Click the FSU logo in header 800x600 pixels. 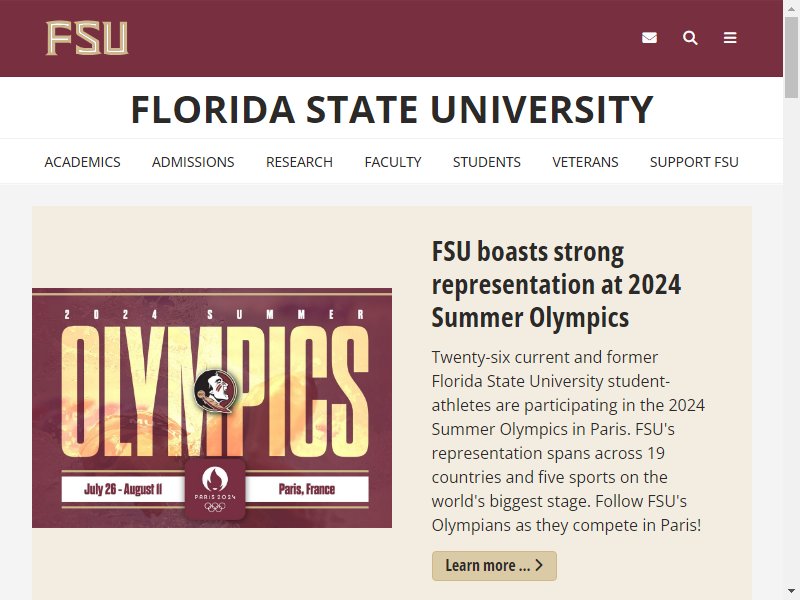(x=87, y=38)
